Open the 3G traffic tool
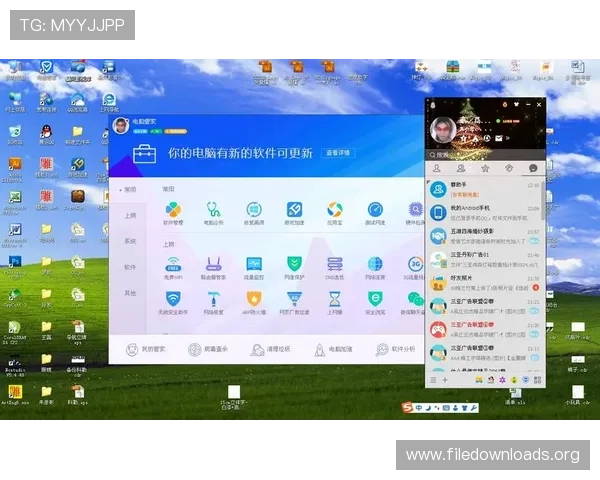This screenshot has width=600, height=480. pyautogui.click(x=415, y=268)
